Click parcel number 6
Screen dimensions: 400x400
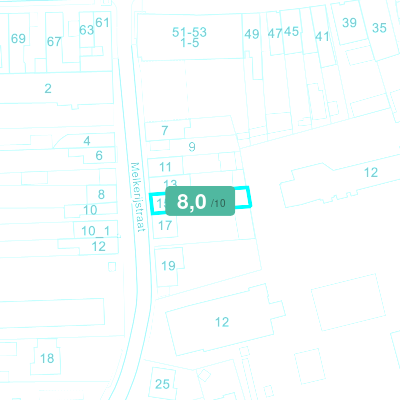coord(99,156)
